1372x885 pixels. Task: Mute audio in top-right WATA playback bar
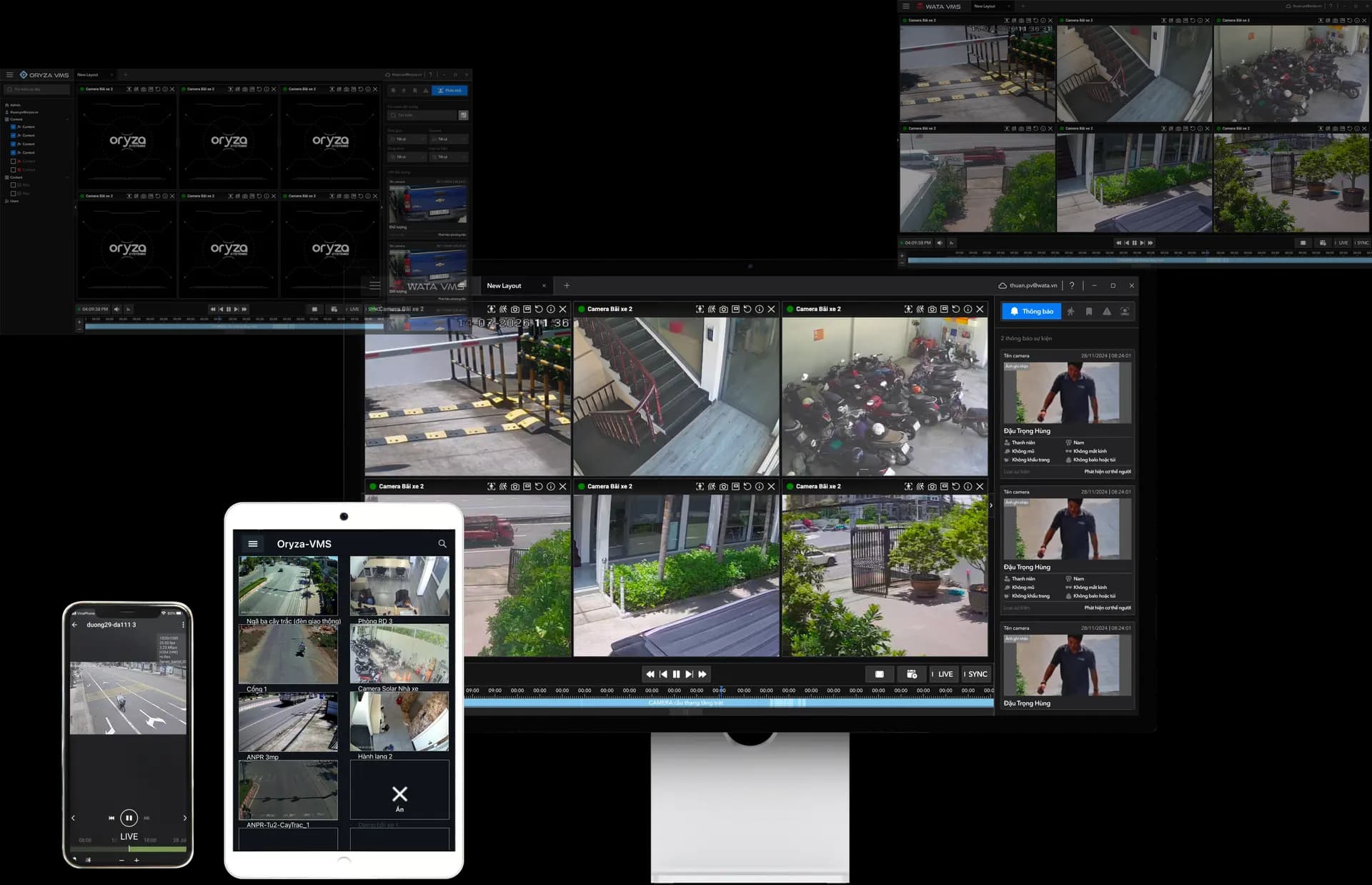940,242
